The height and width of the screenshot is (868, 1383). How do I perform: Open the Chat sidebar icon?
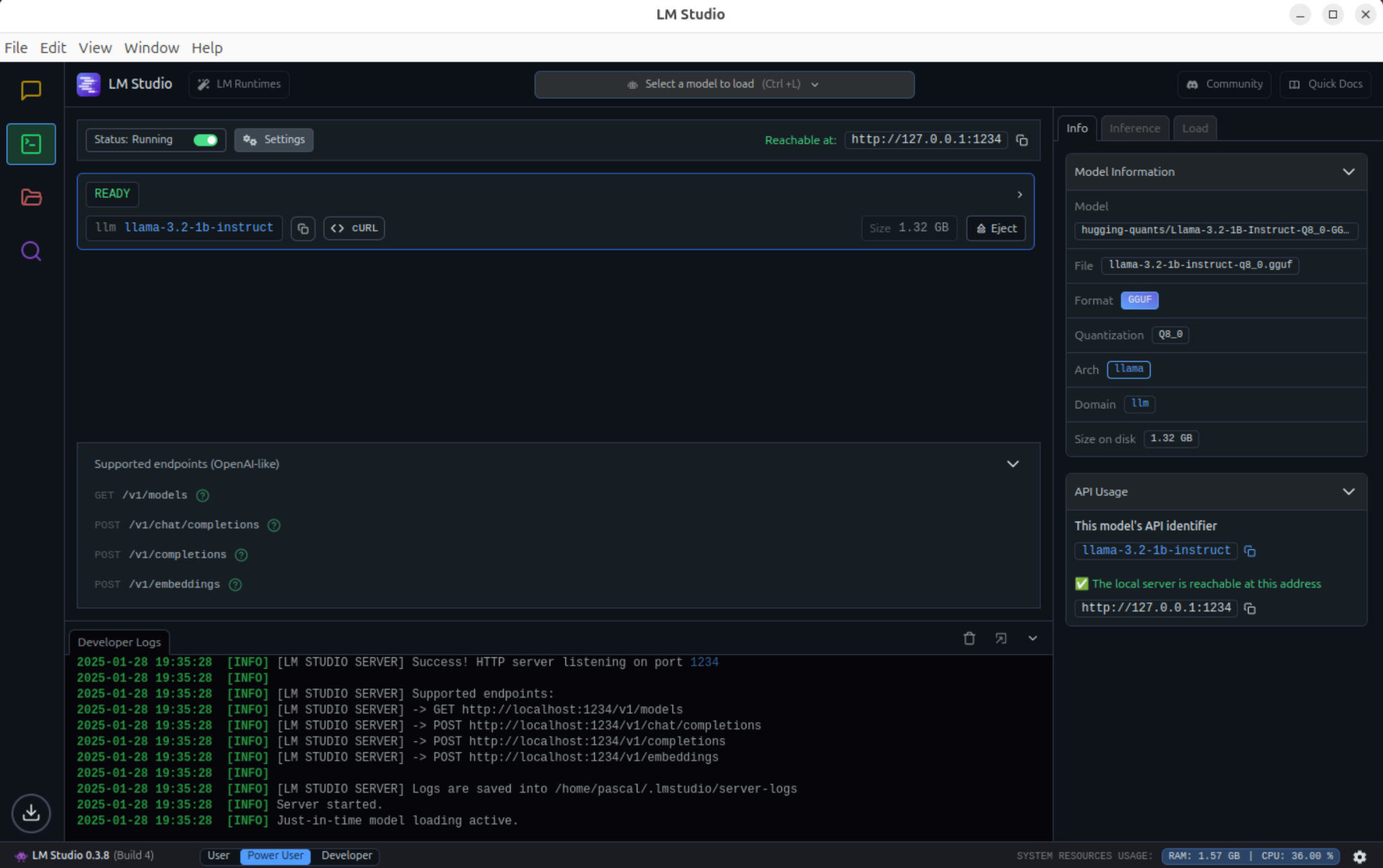click(x=31, y=90)
